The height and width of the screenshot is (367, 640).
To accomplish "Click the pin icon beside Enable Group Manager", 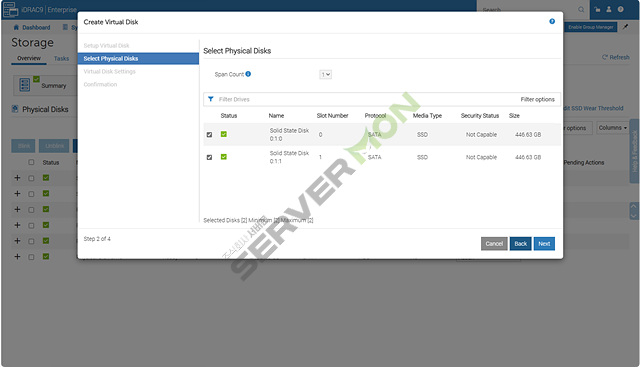I will point(625,27).
